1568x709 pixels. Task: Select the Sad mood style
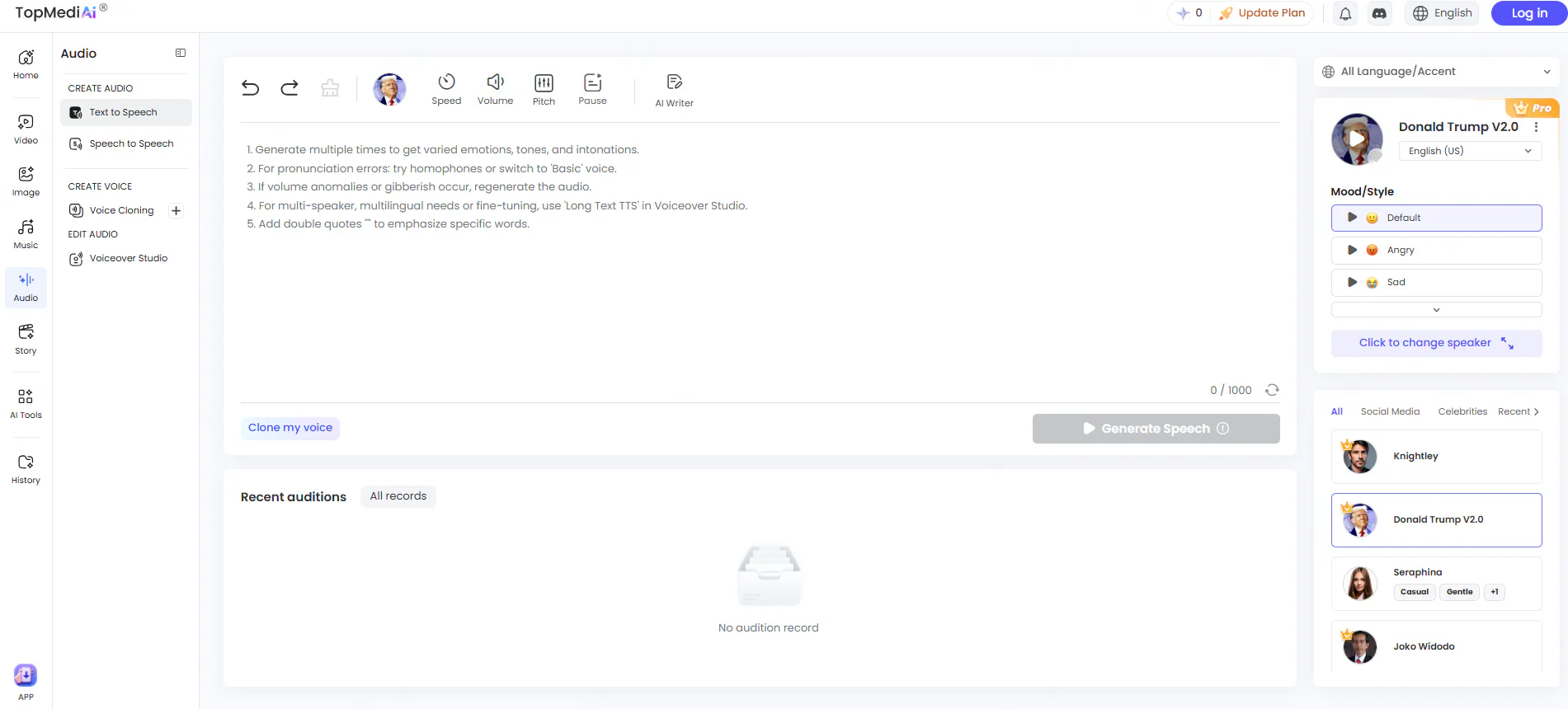pyautogui.click(x=1436, y=282)
